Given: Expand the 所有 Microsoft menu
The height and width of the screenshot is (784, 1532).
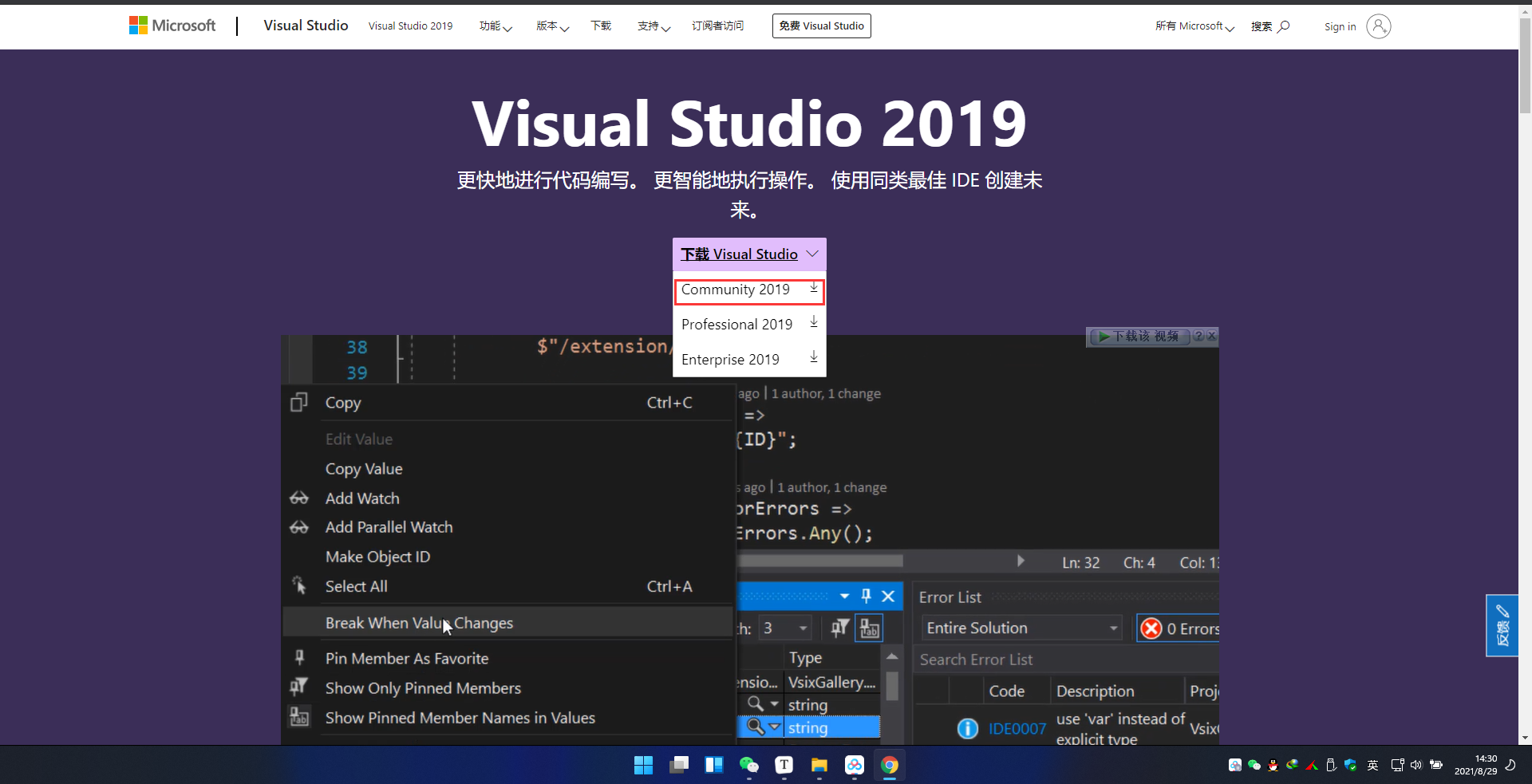Looking at the screenshot, I should point(1194,26).
